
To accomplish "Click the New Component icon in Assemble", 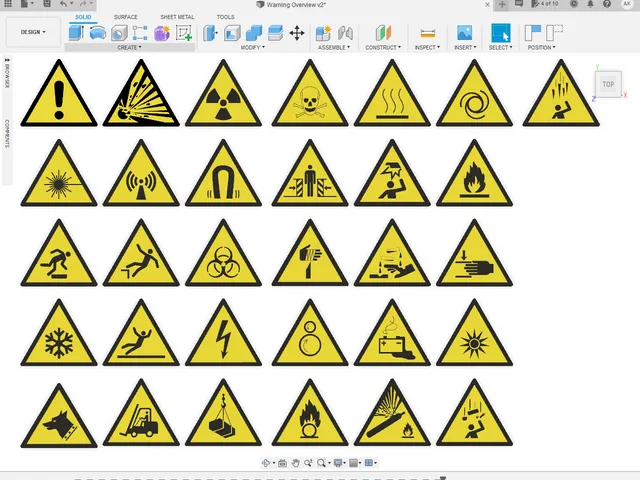I will pyautogui.click(x=323, y=33).
